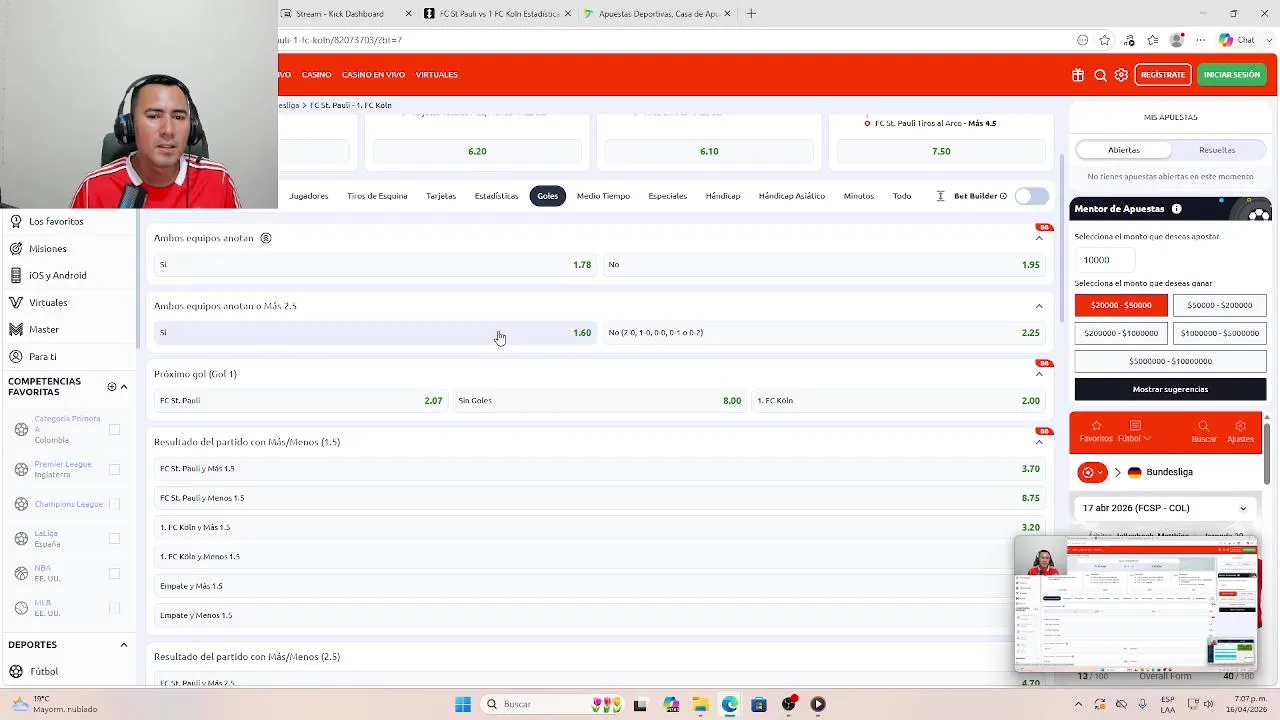Image resolution: width=1280 pixels, height=720 pixels.
Task: Open site search magnifier icon
Action: (x=1100, y=75)
